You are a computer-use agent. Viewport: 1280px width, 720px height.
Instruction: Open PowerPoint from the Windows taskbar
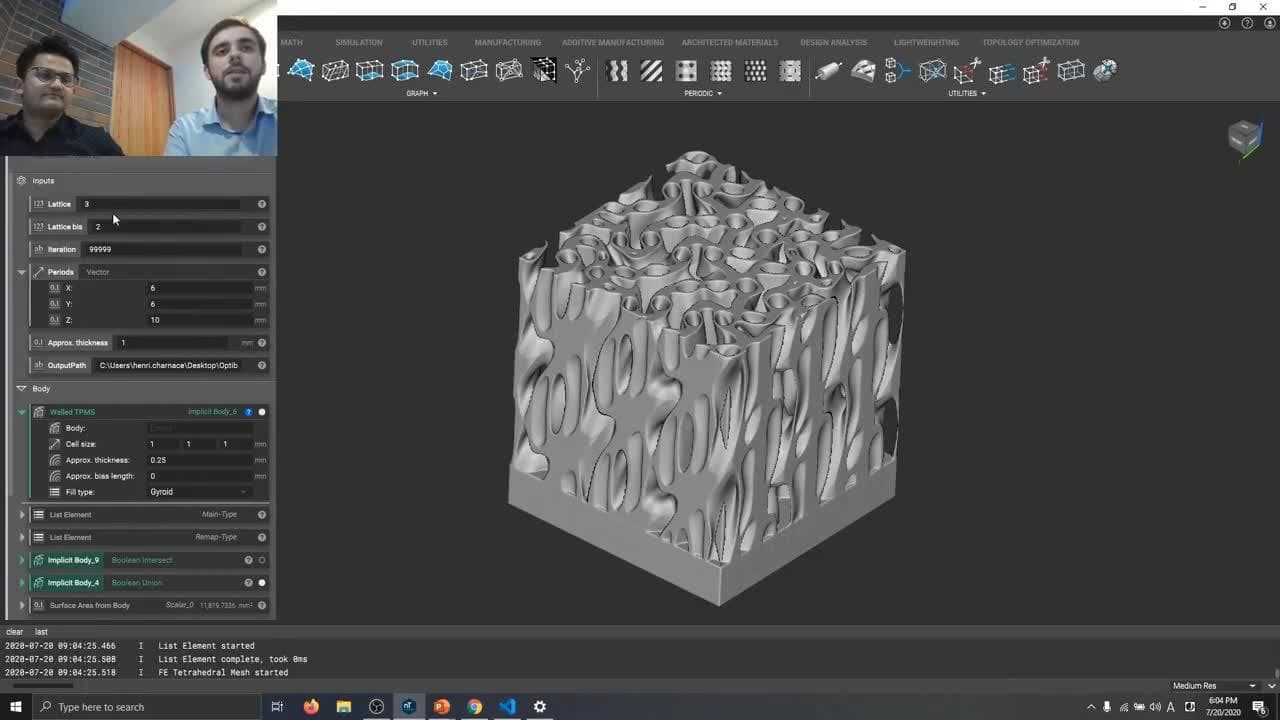pyautogui.click(x=441, y=707)
